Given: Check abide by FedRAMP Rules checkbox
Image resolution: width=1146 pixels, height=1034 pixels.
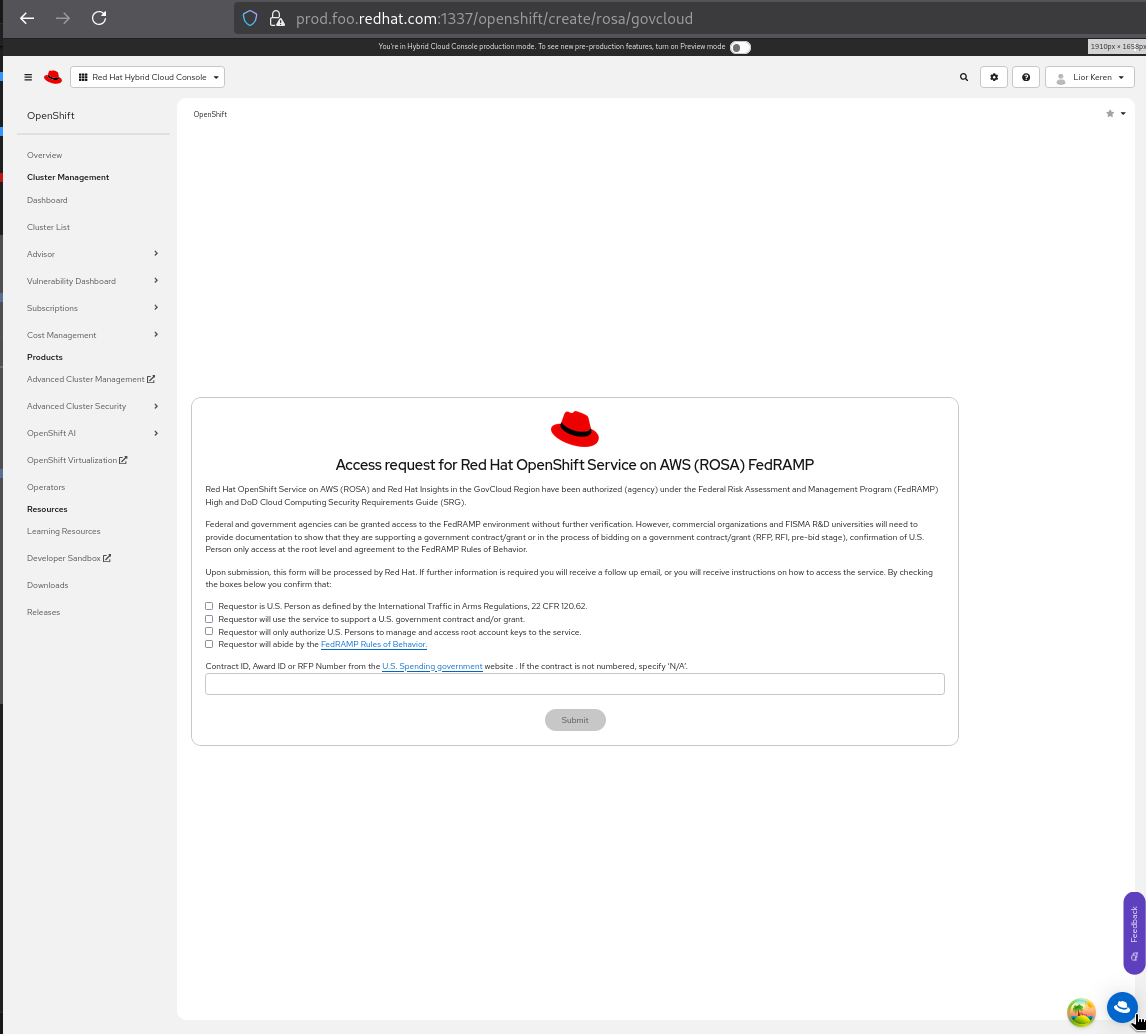Looking at the screenshot, I should click(209, 645).
